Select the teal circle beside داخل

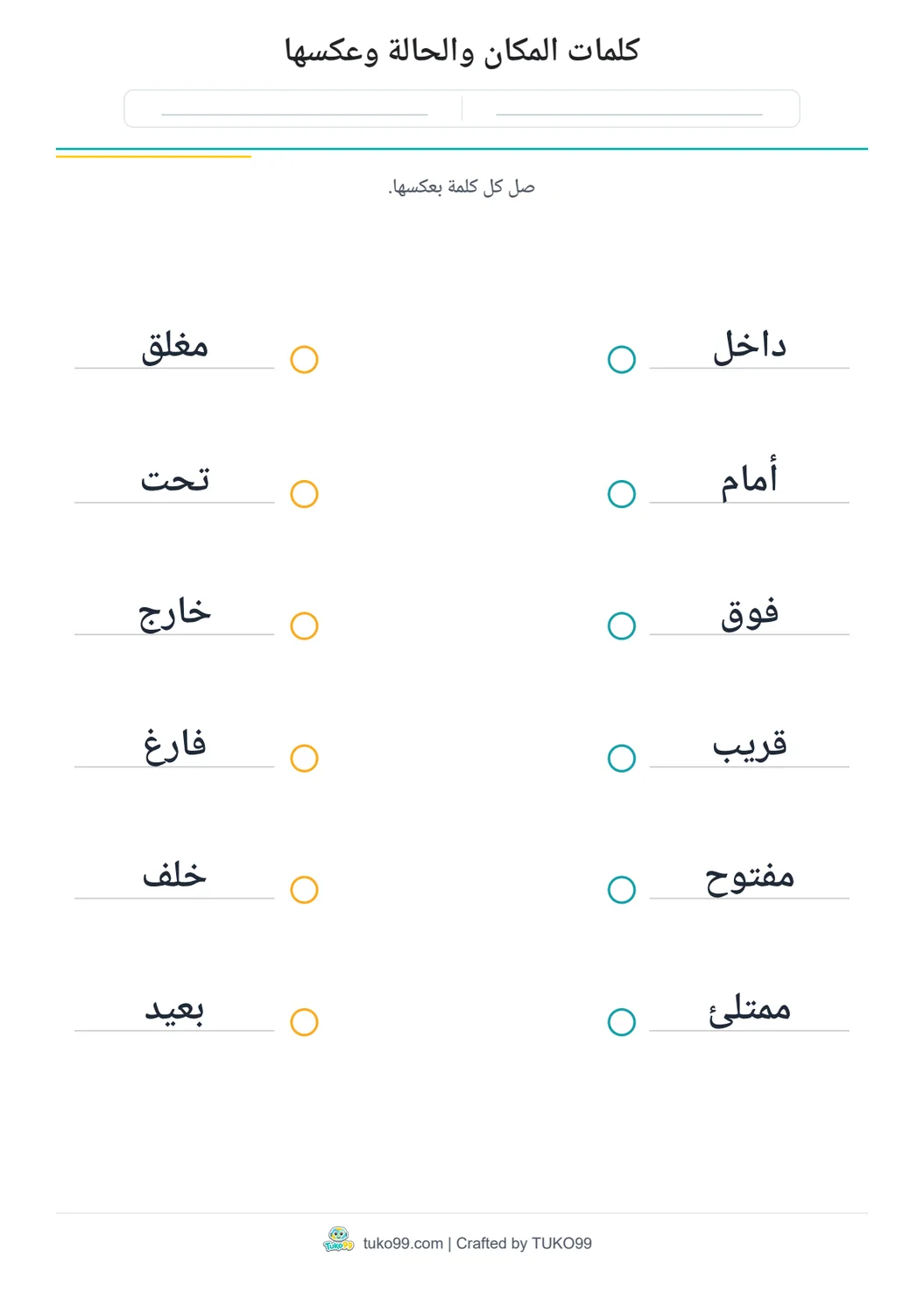tap(621, 359)
